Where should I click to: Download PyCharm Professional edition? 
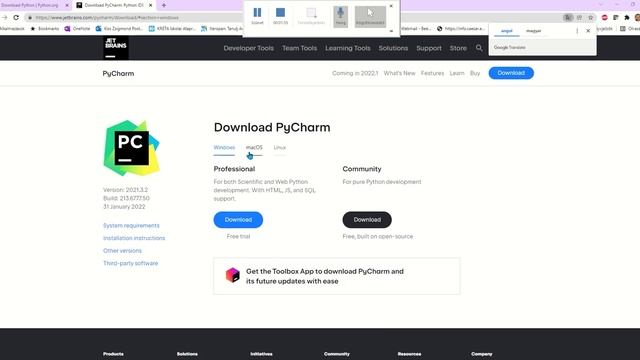238,220
